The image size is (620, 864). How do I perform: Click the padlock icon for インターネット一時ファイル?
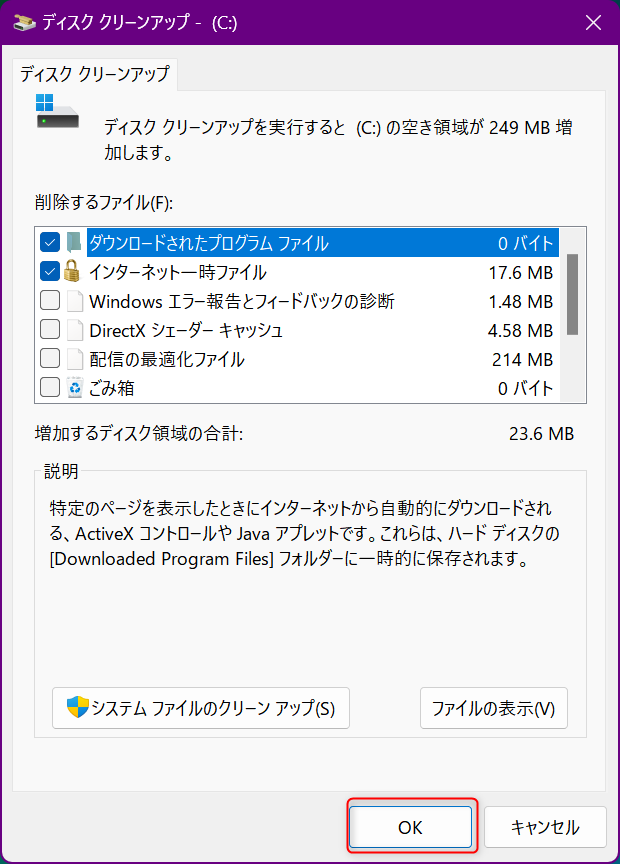(72, 272)
